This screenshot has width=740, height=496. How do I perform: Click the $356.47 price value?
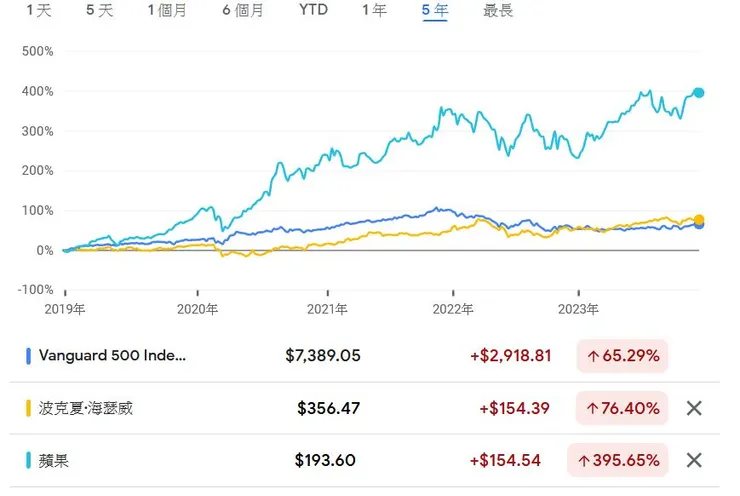click(328, 408)
